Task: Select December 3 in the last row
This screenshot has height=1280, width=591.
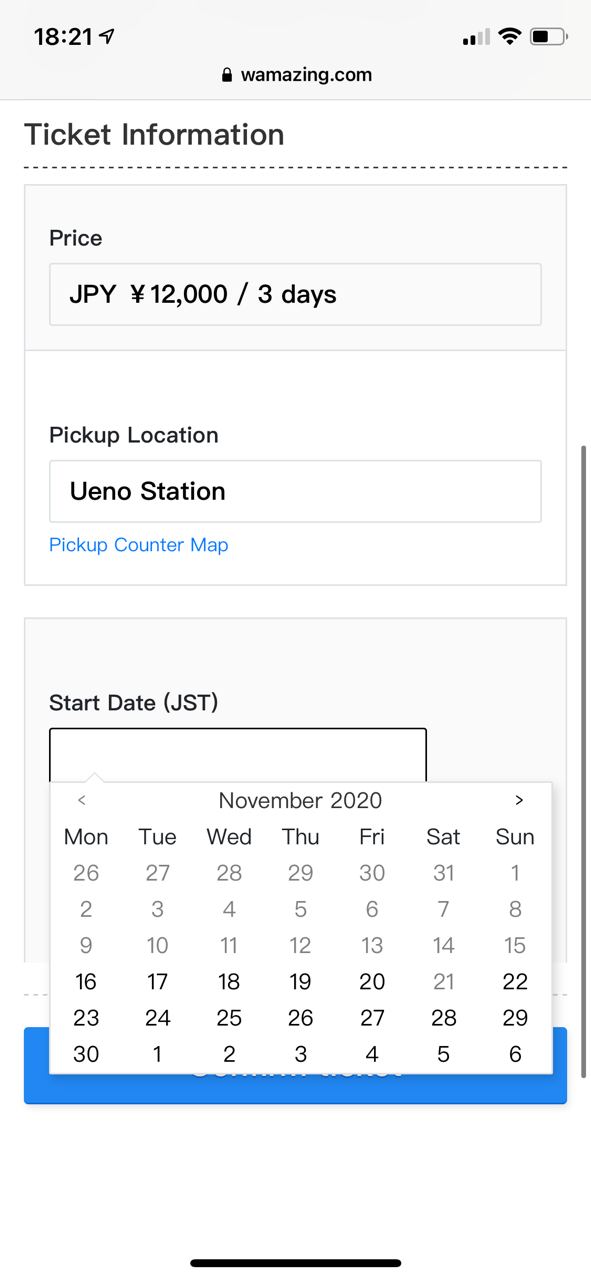Action: click(x=300, y=1054)
